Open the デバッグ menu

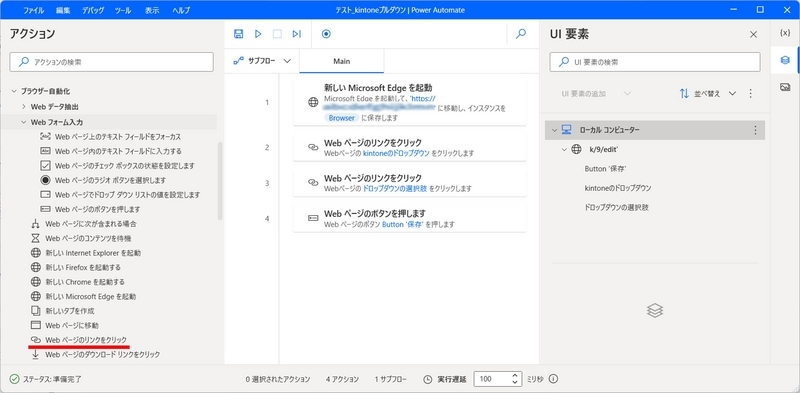pos(93,10)
